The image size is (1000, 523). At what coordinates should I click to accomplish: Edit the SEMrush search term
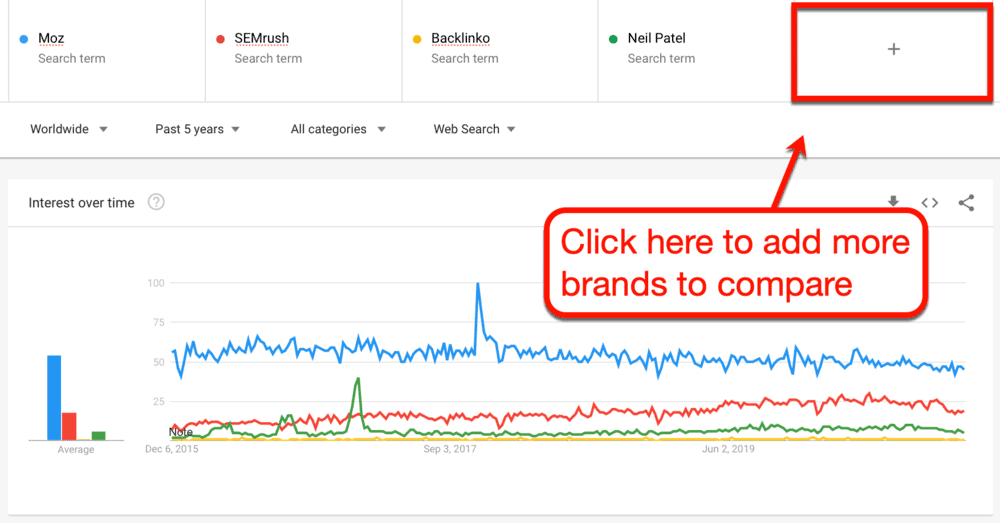point(262,39)
